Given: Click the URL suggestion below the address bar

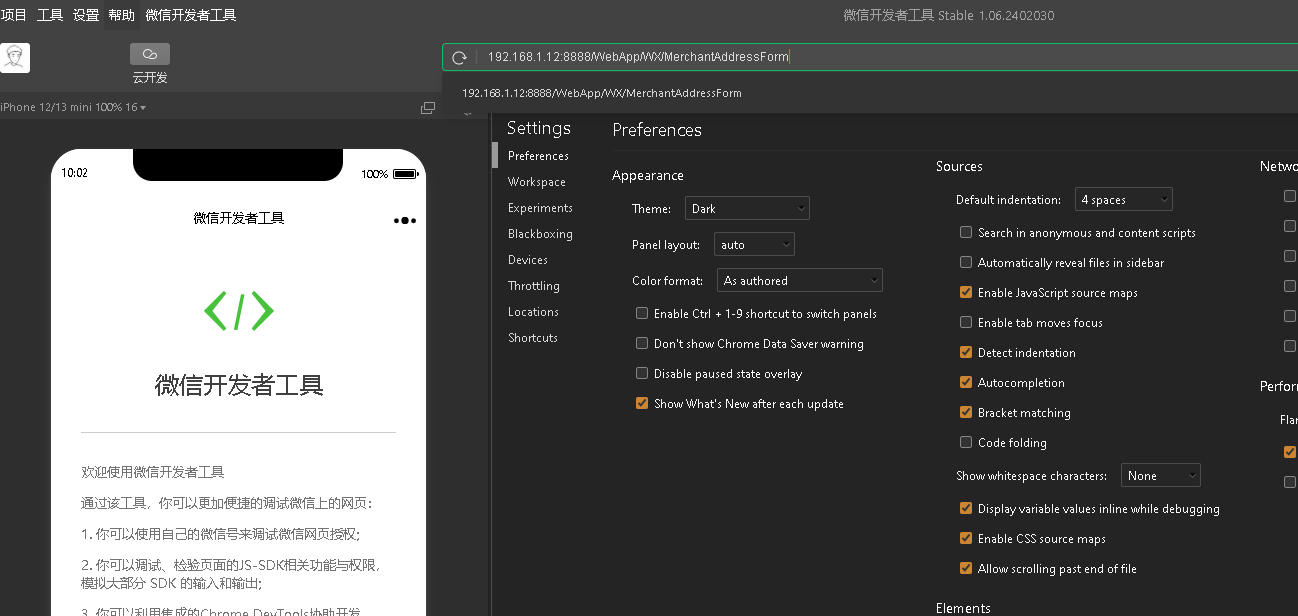Looking at the screenshot, I should pyautogui.click(x=602, y=93).
